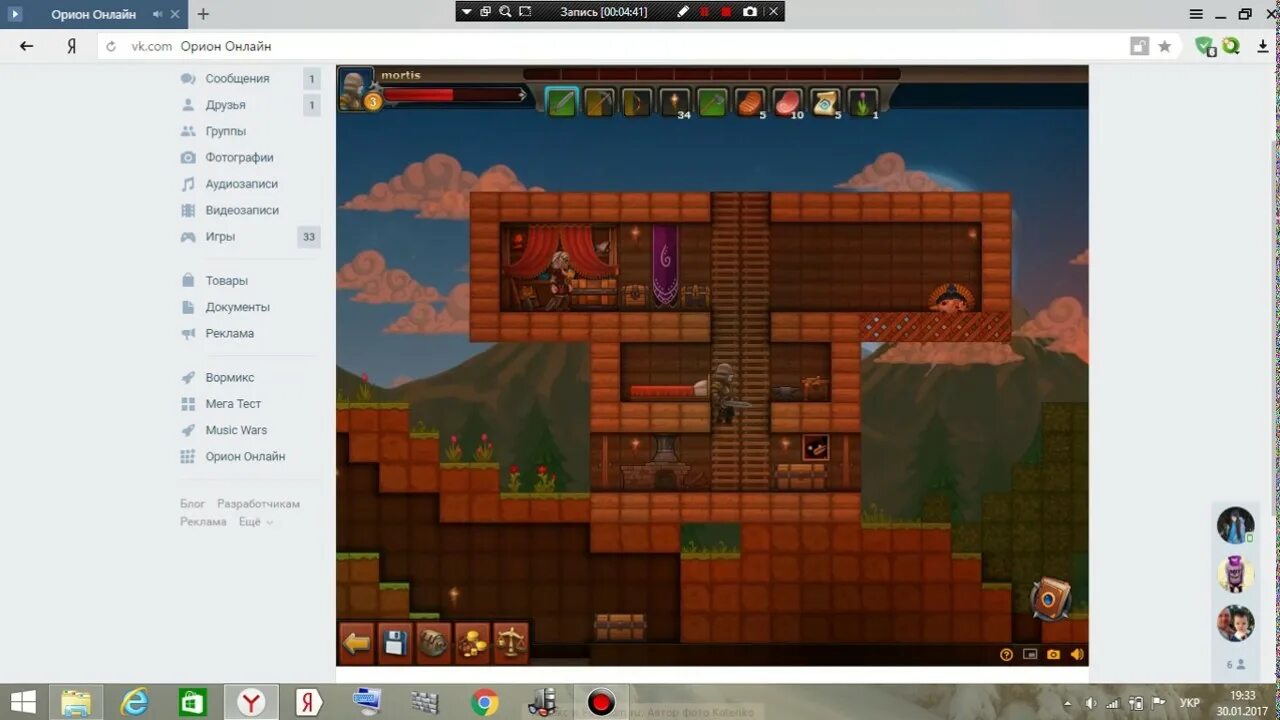Open a new browser tab
1280x720 pixels.
(x=203, y=14)
